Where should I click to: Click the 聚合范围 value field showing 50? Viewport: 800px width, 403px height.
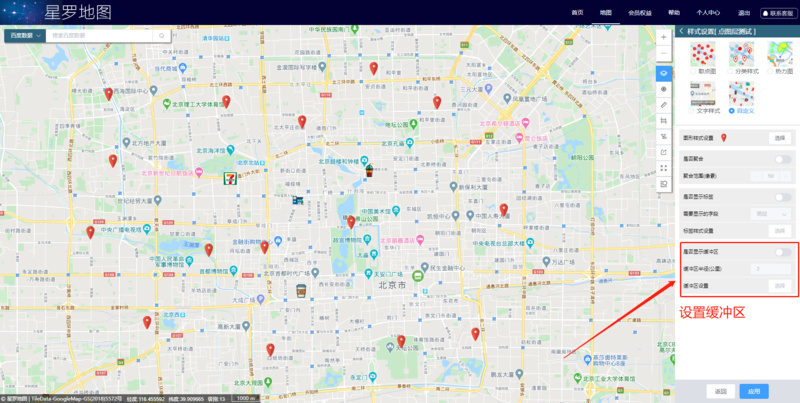(x=771, y=176)
